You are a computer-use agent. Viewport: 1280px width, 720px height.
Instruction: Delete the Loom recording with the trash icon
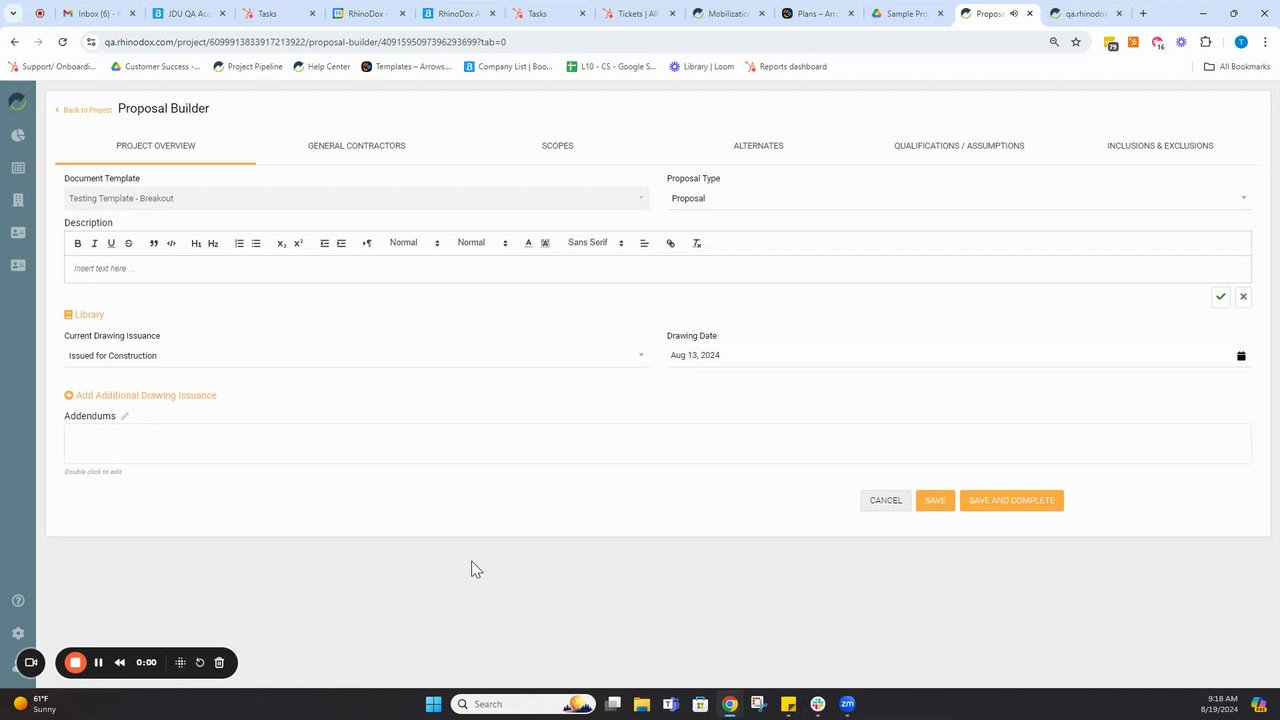click(219, 662)
